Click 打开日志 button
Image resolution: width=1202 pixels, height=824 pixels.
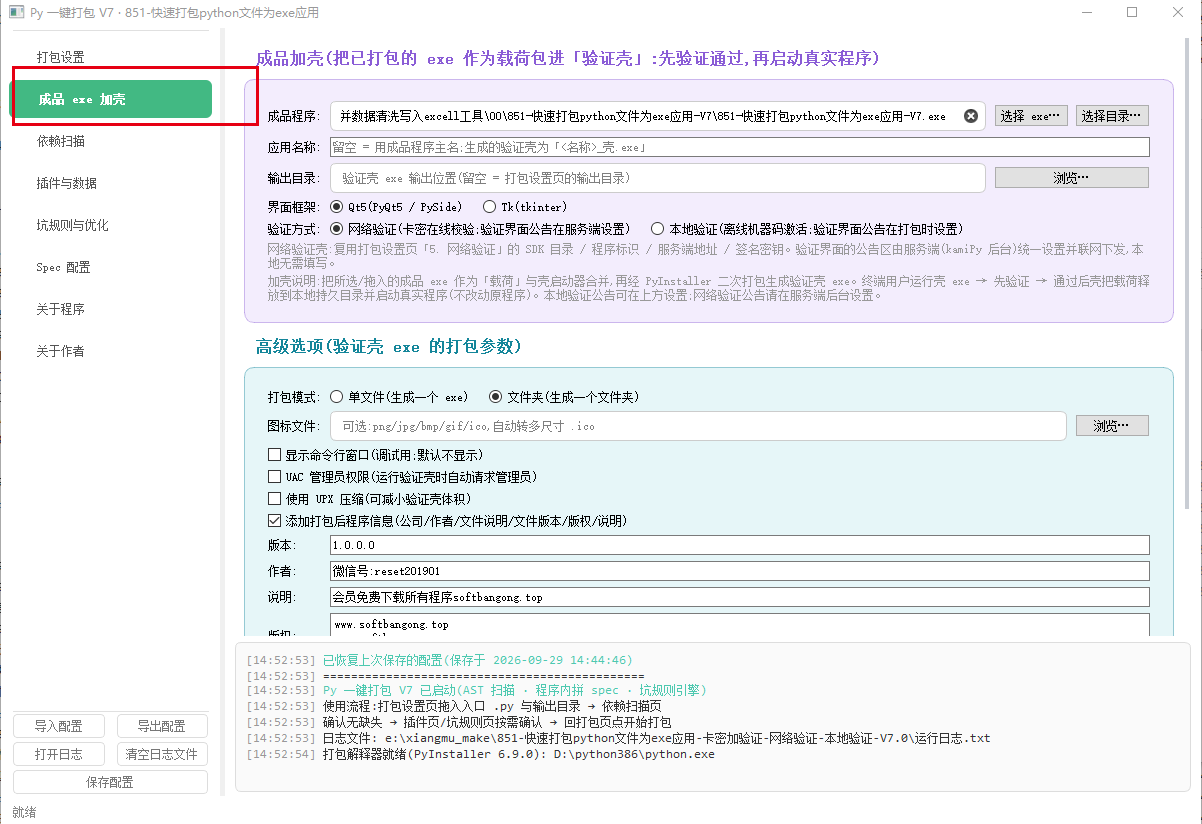pos(58,754)
